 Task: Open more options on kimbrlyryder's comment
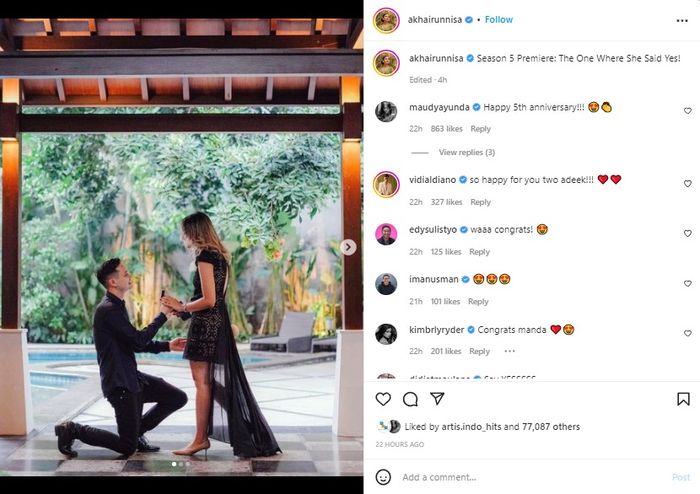point(509,351)
